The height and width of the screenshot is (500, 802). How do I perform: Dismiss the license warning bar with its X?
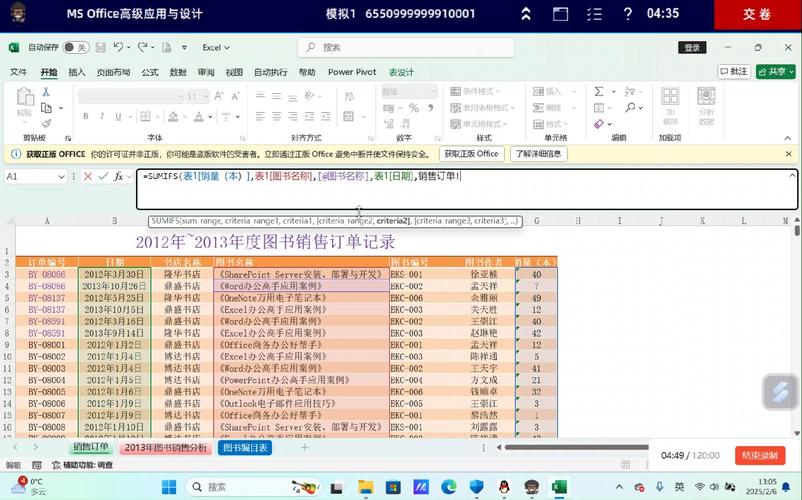pos(788,154)
